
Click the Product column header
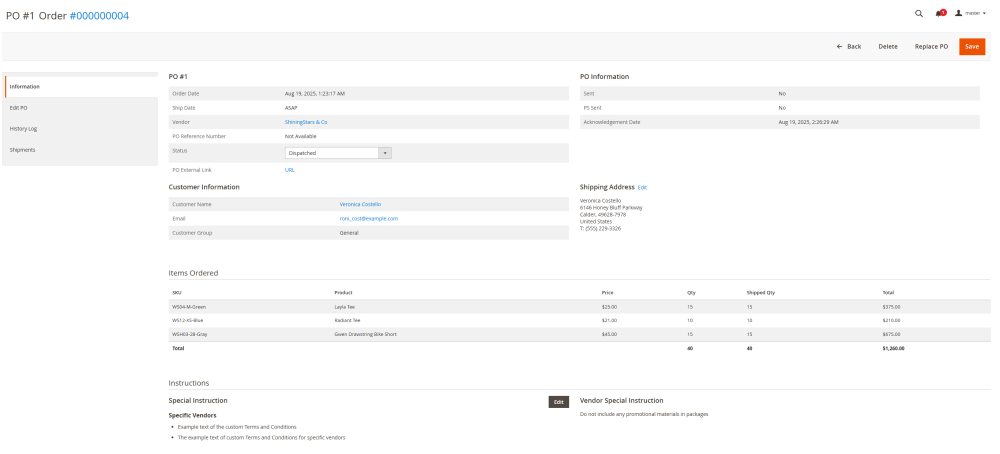[x=344, y=293]
